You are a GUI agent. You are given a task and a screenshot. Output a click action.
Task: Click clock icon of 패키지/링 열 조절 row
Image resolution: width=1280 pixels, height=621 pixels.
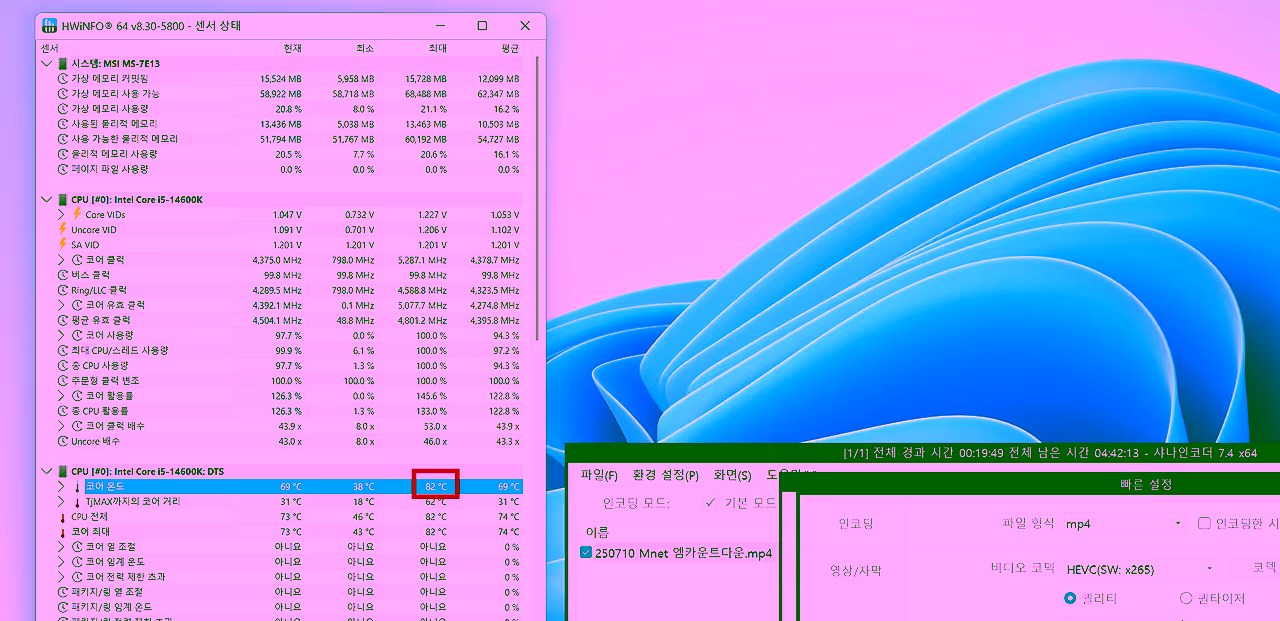(x=63, y=591)
